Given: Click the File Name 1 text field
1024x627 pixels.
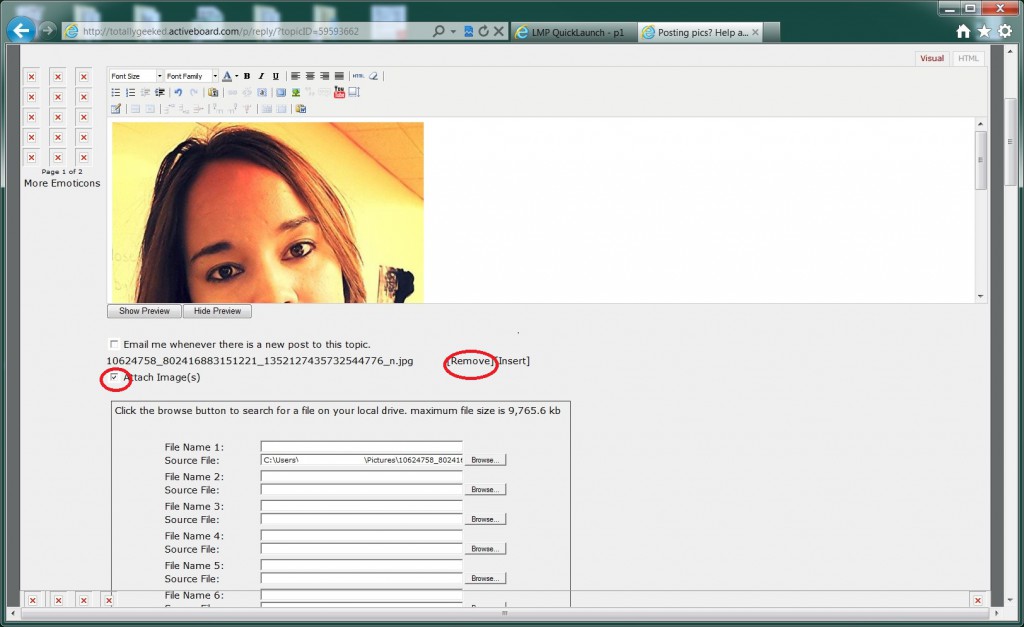Looking at the screenshot, I should pyautogui.click(x=361, y=447).
